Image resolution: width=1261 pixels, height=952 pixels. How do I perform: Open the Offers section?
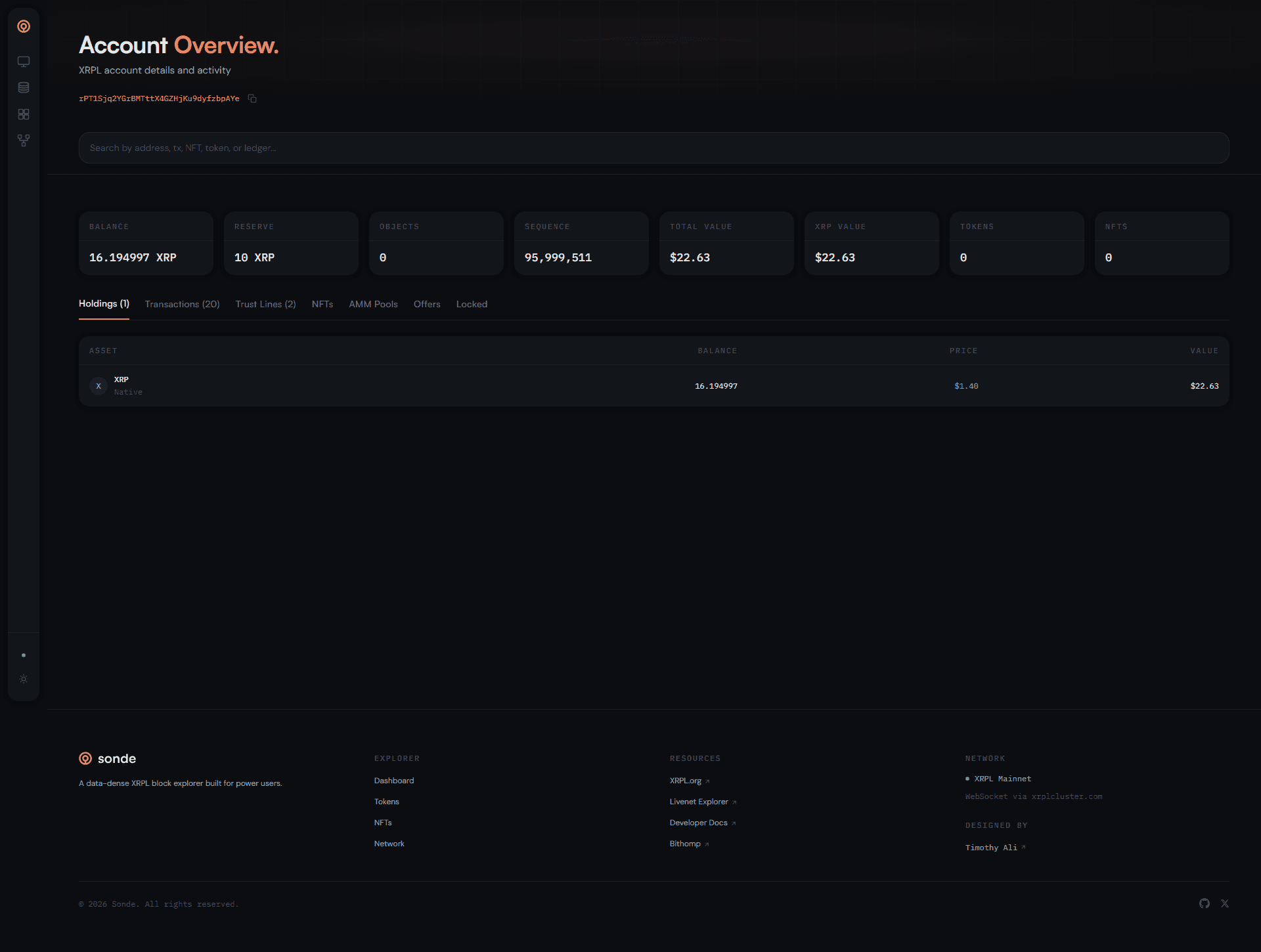(427, 304)
